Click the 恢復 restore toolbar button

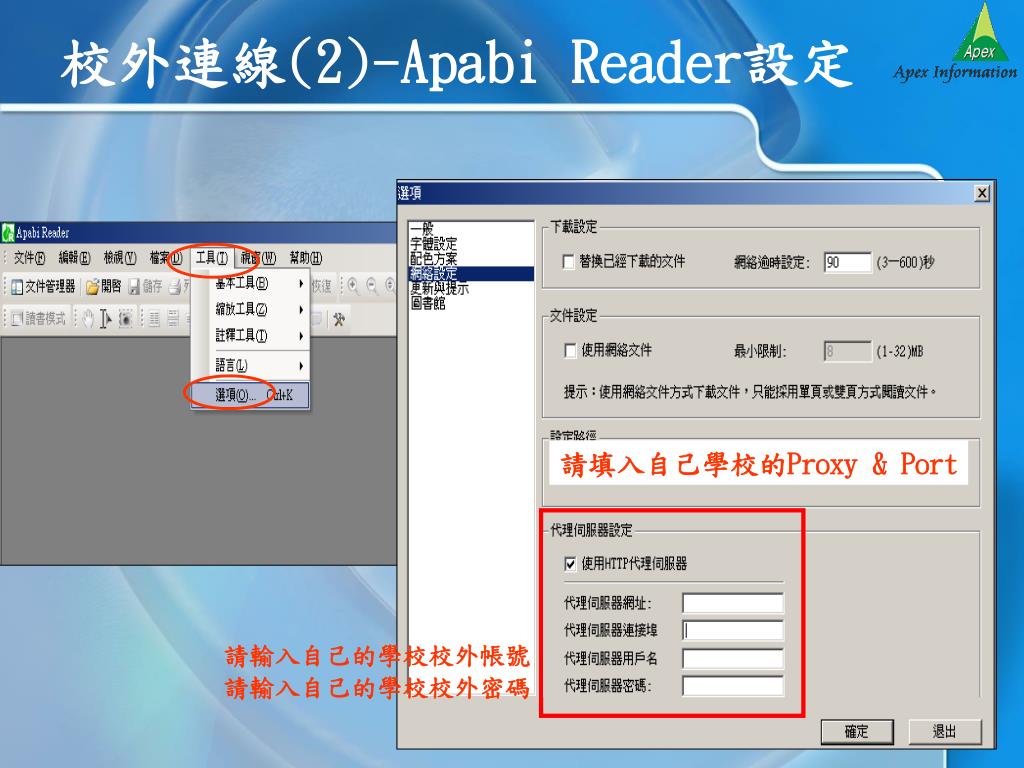pos(322,287)
